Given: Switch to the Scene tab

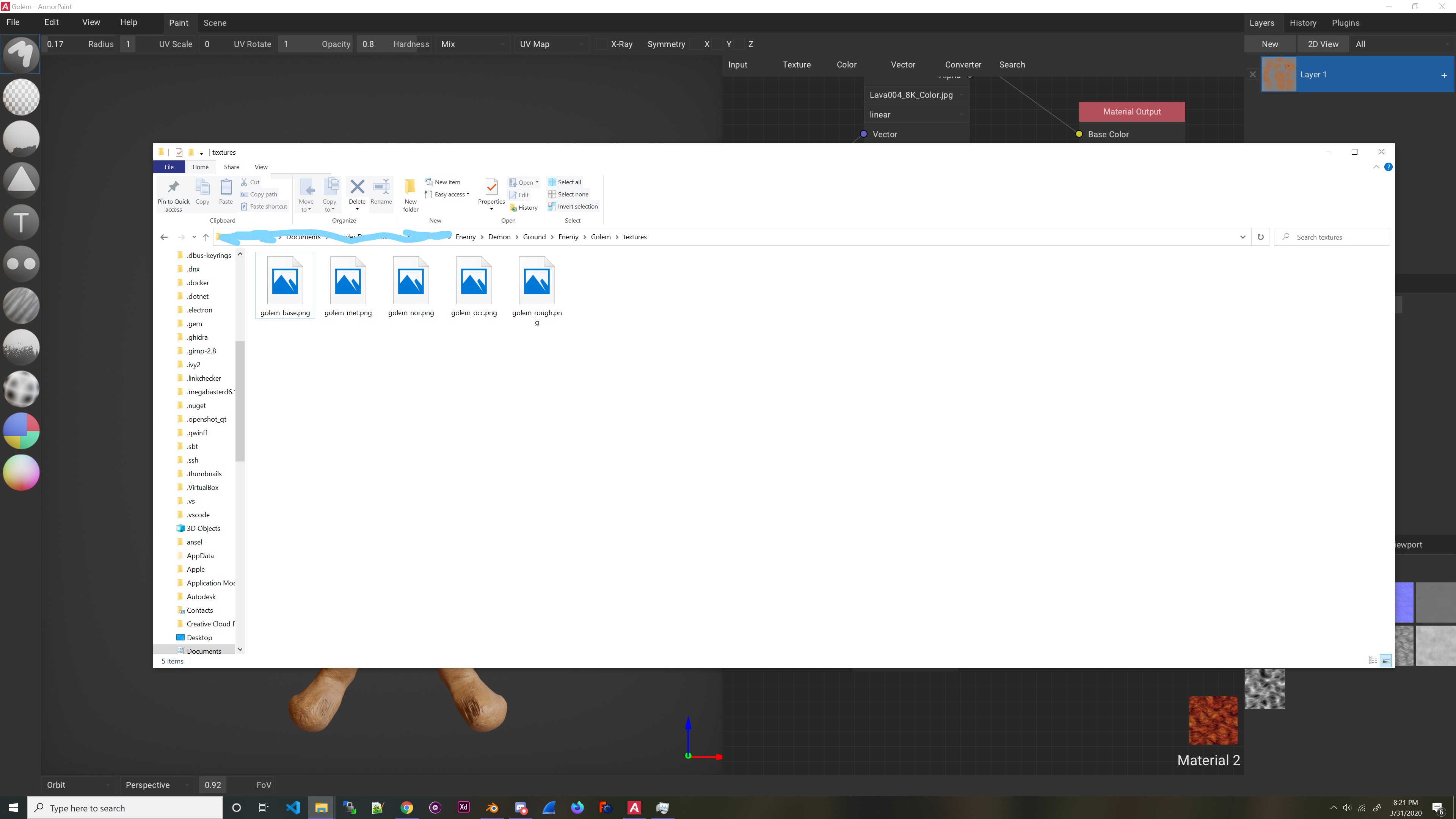Looking at the screenshot, I should (x=215, y=23).
